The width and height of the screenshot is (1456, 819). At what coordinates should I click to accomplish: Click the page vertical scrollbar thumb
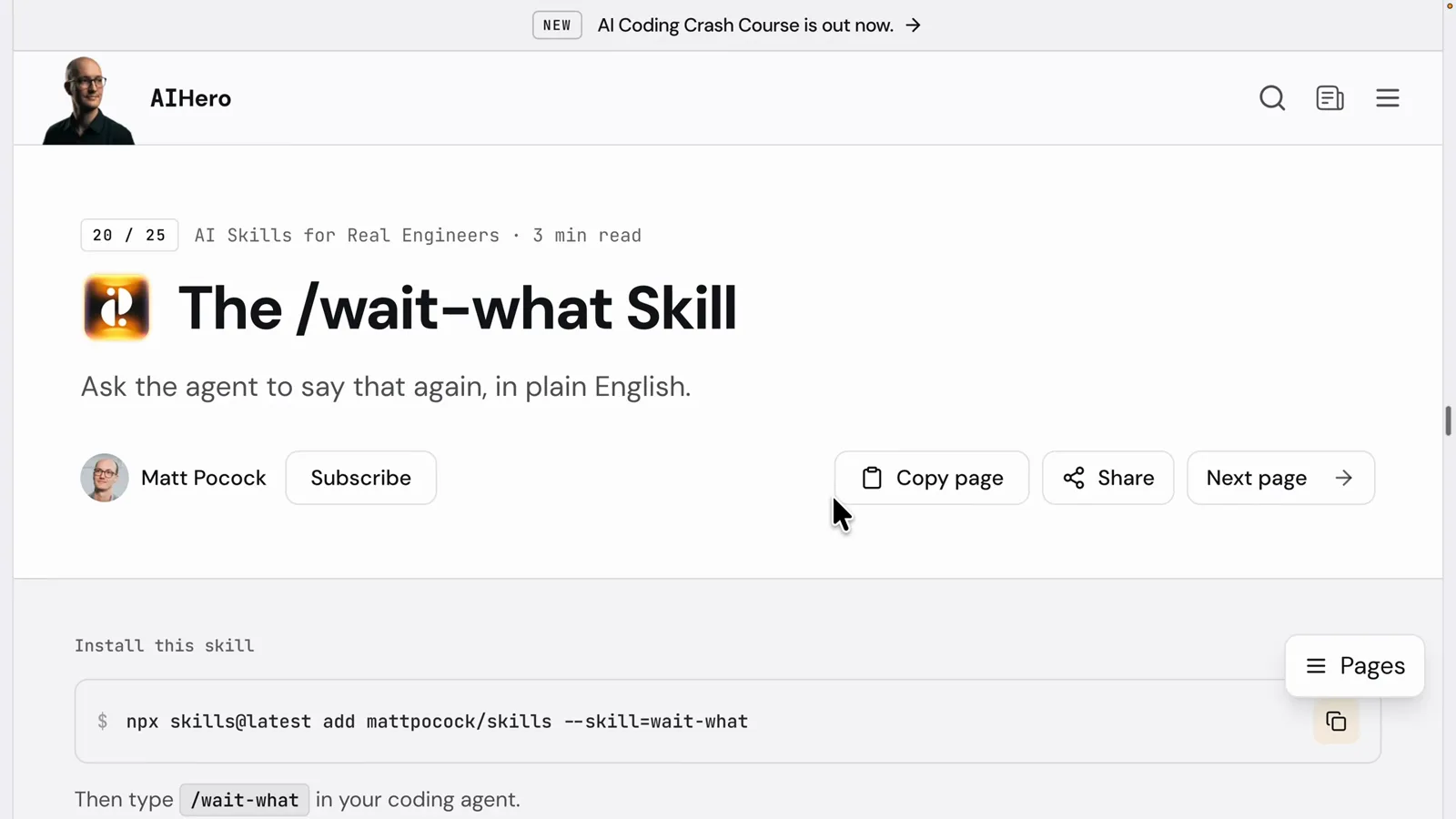pos(1448,421)
